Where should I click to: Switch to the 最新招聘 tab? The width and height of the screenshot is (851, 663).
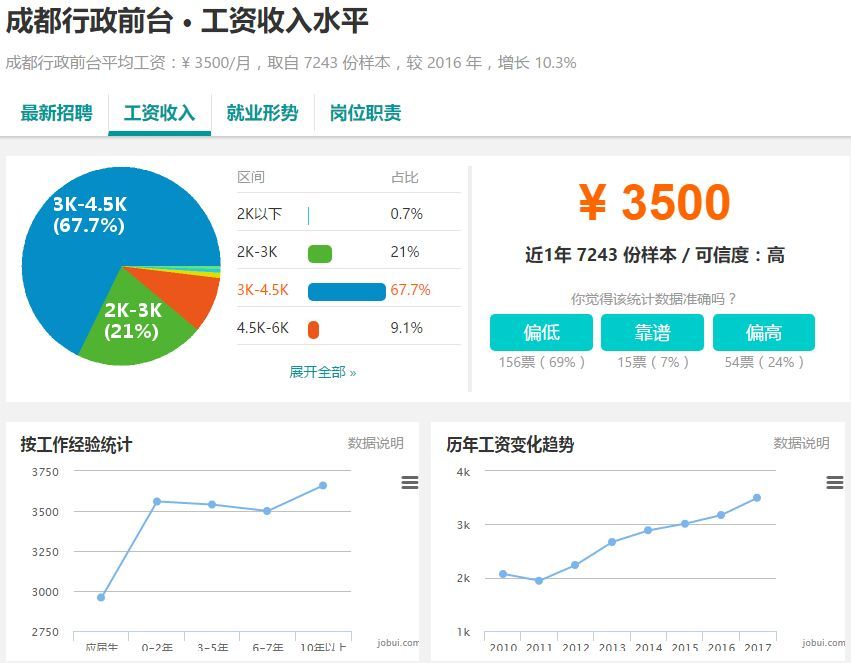pos(55,113)
